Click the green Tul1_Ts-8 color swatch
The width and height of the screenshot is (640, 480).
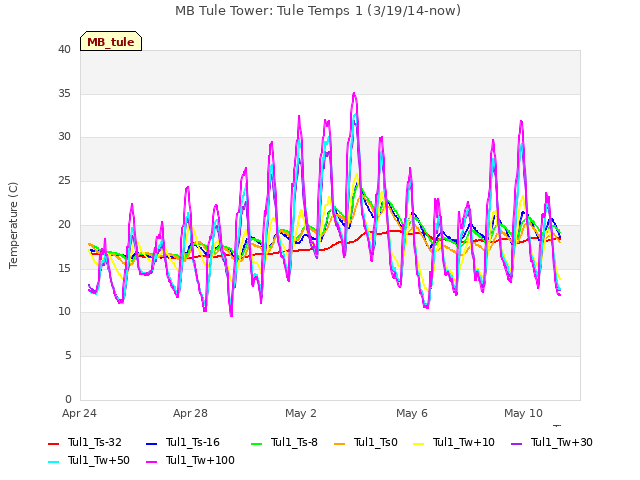point(257,443)
